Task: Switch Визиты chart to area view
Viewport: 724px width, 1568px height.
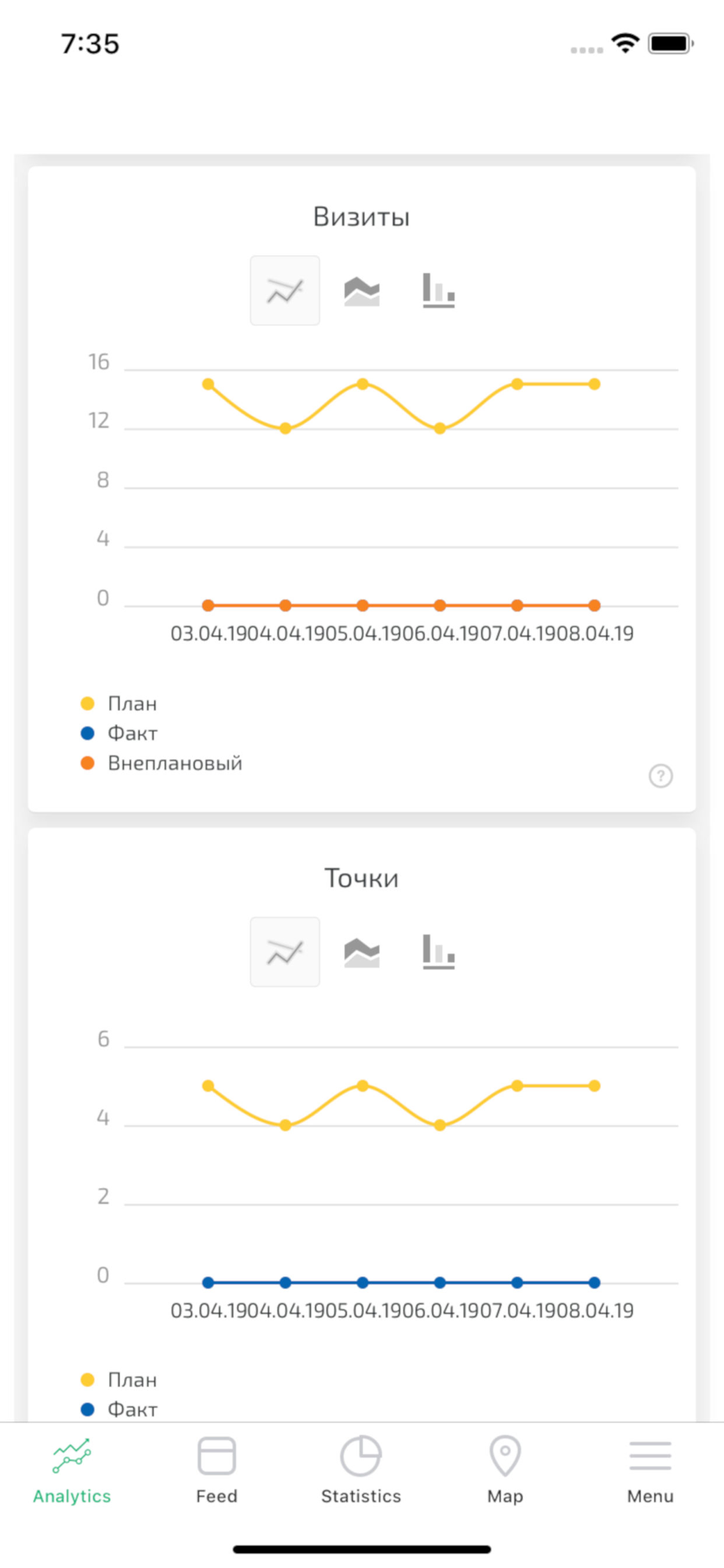Action: pyautogui.click(x=362, y=291)
